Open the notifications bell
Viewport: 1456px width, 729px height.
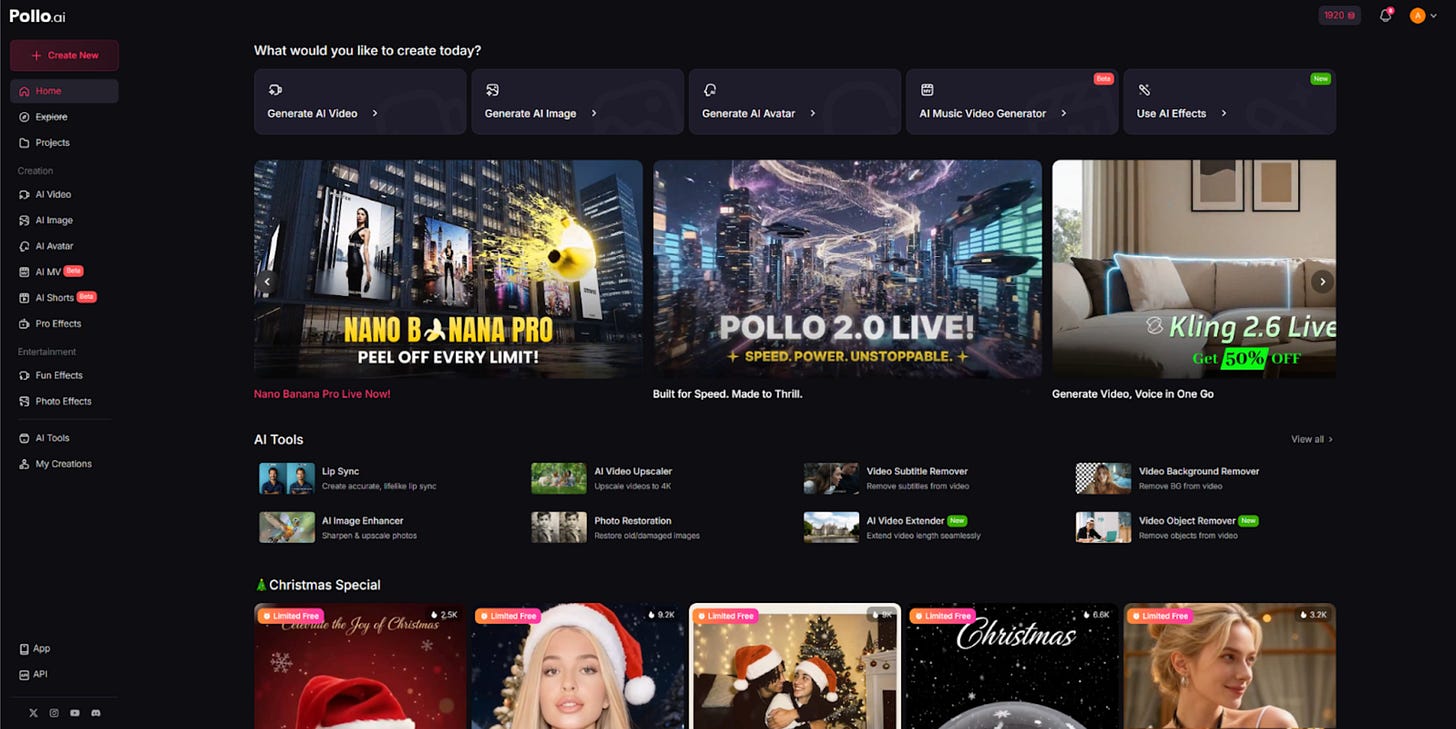click(x=1385, y=15)
